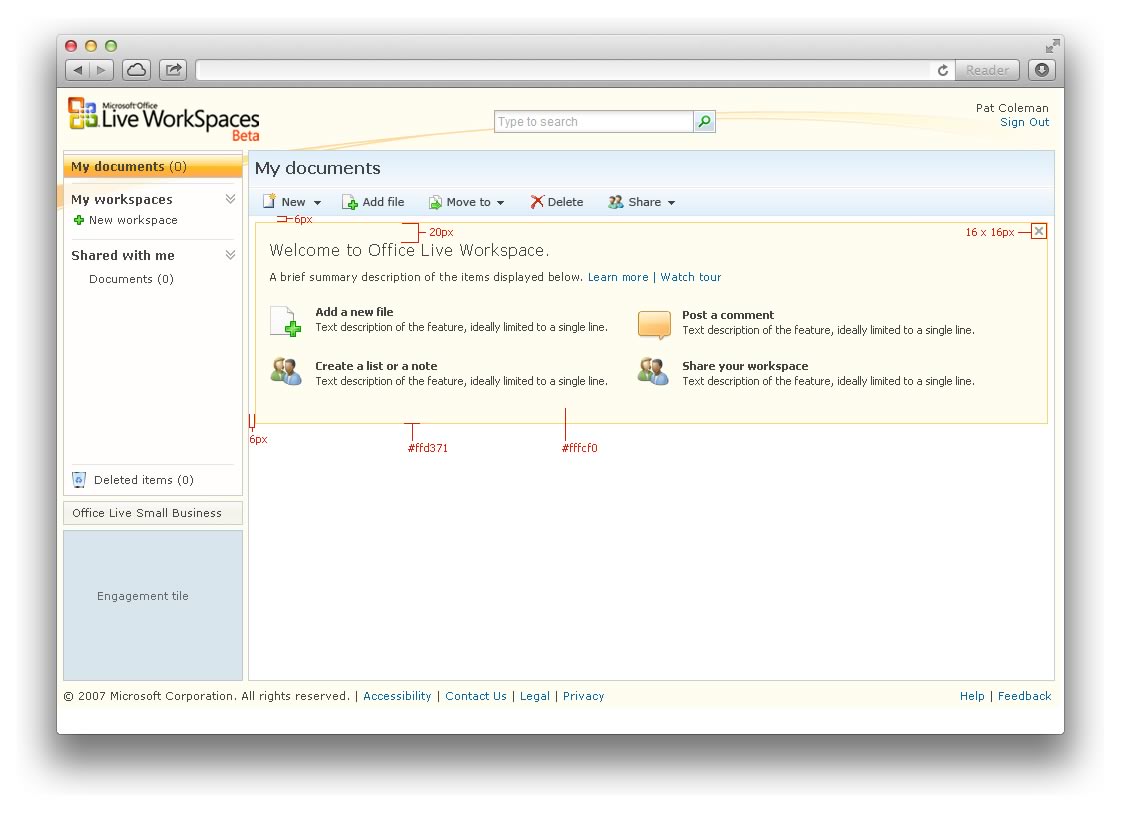Click the Reader button
Screen dimensions: 1121x813
pos(987,70)
